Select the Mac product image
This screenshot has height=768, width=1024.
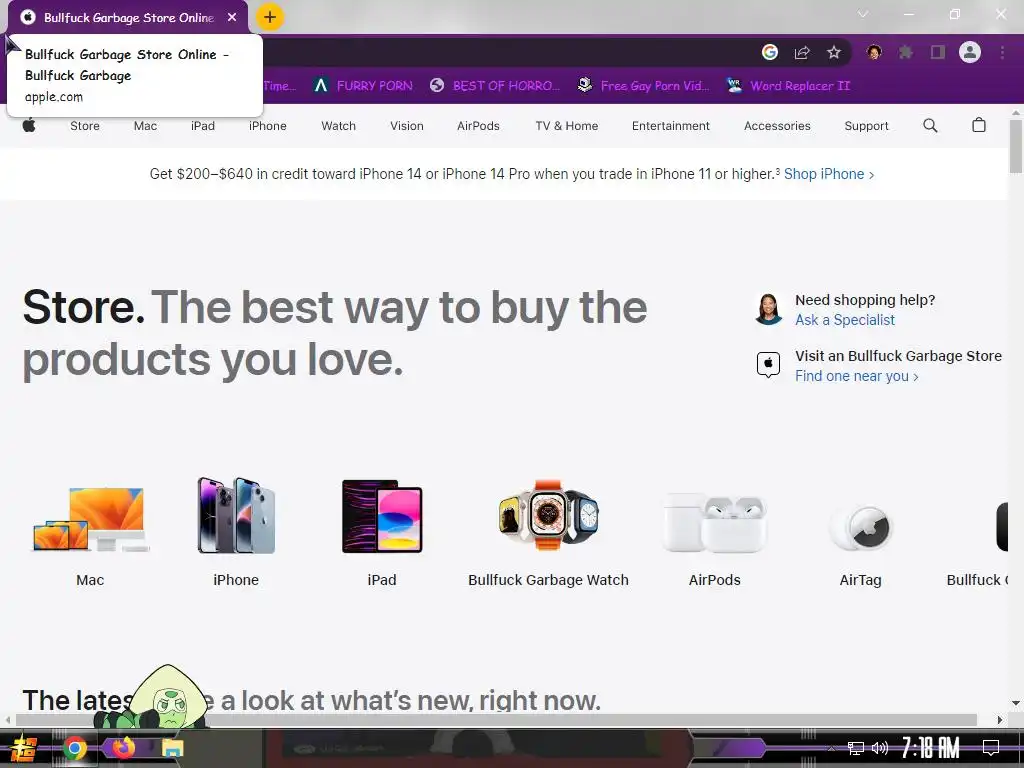click(x=90, y=519)
